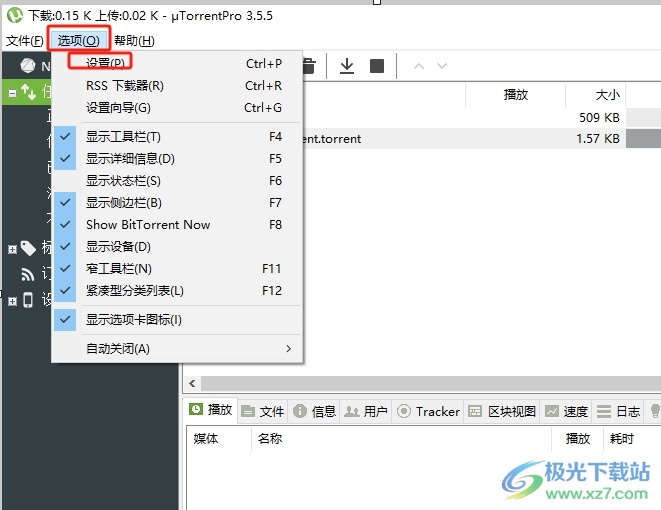Click the up-down arrows torrents sidebar icon

[x=29, y=91]
